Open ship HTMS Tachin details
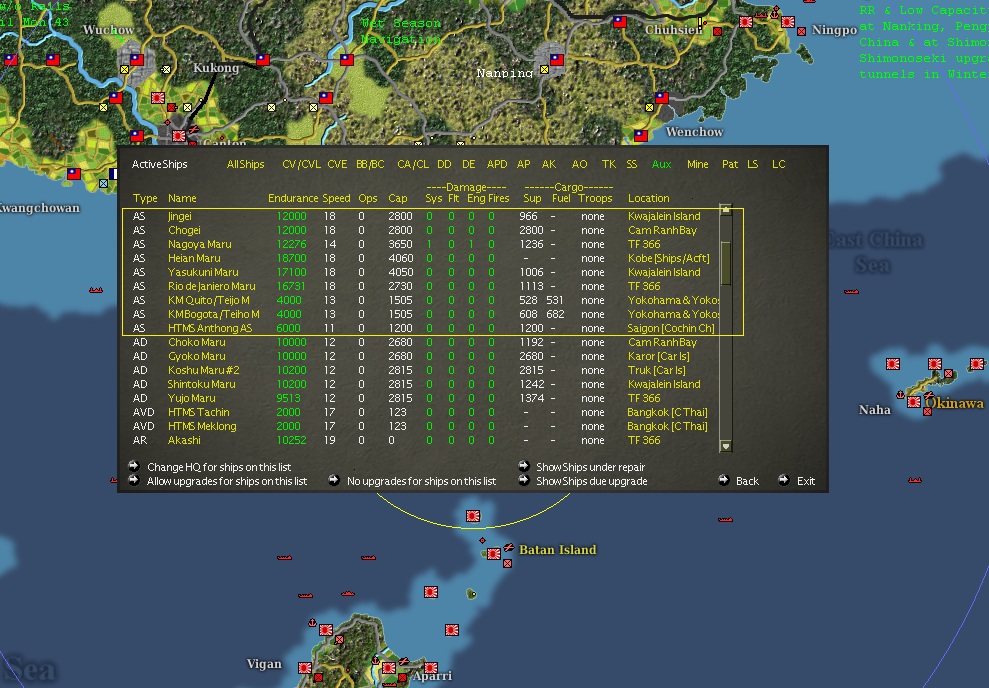989x688 pixels. point(198,412)
